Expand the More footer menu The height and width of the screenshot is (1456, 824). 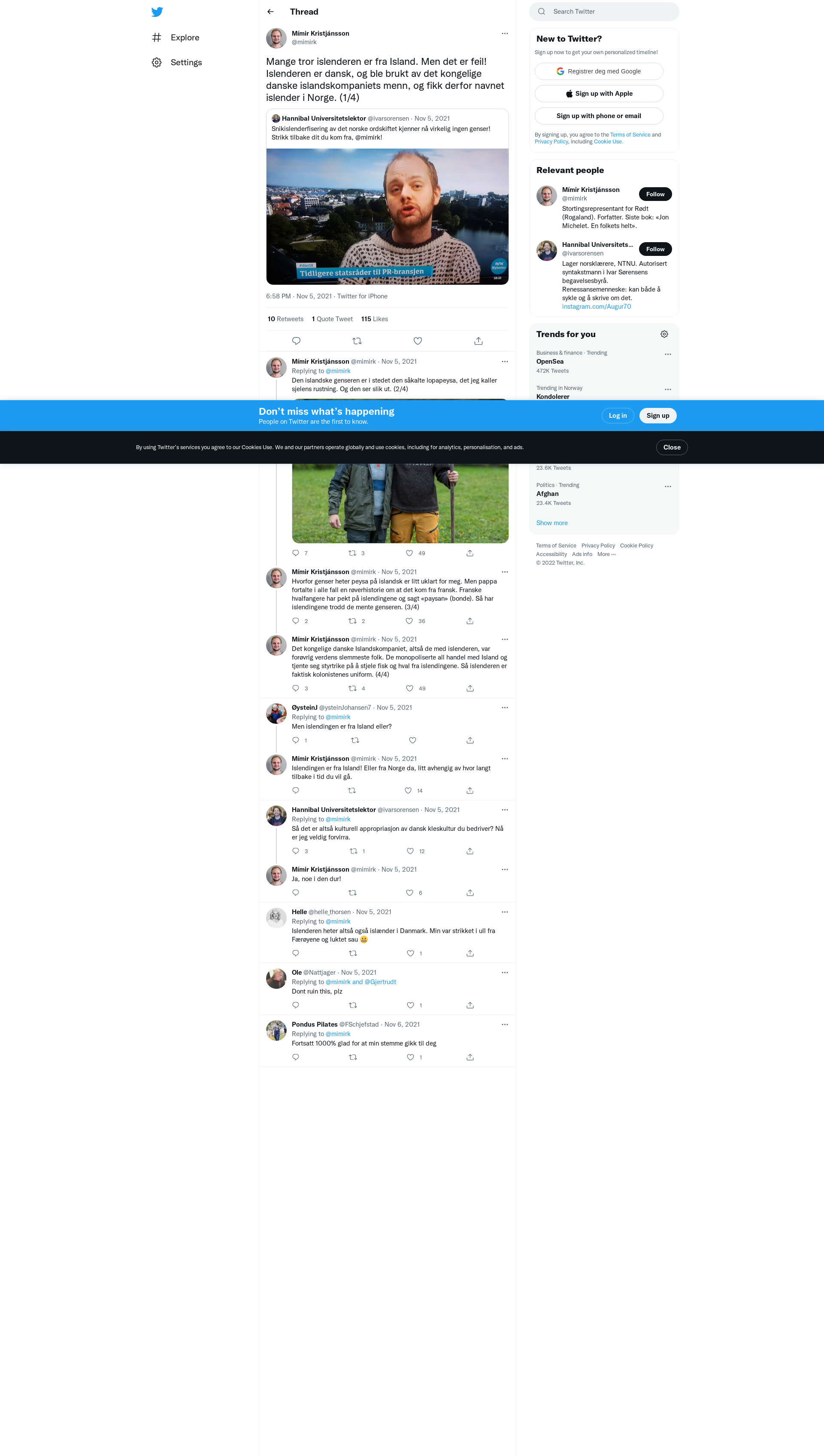point(606,554)
